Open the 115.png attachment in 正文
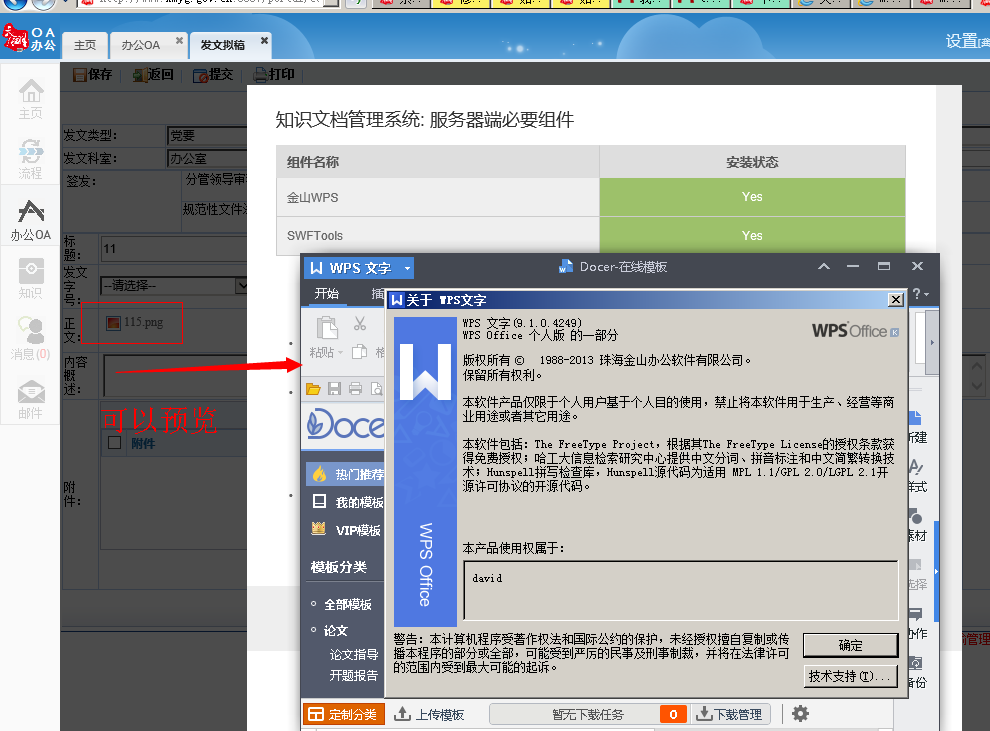Viewport: 990px width, 731px height. [x=135, y=322]
